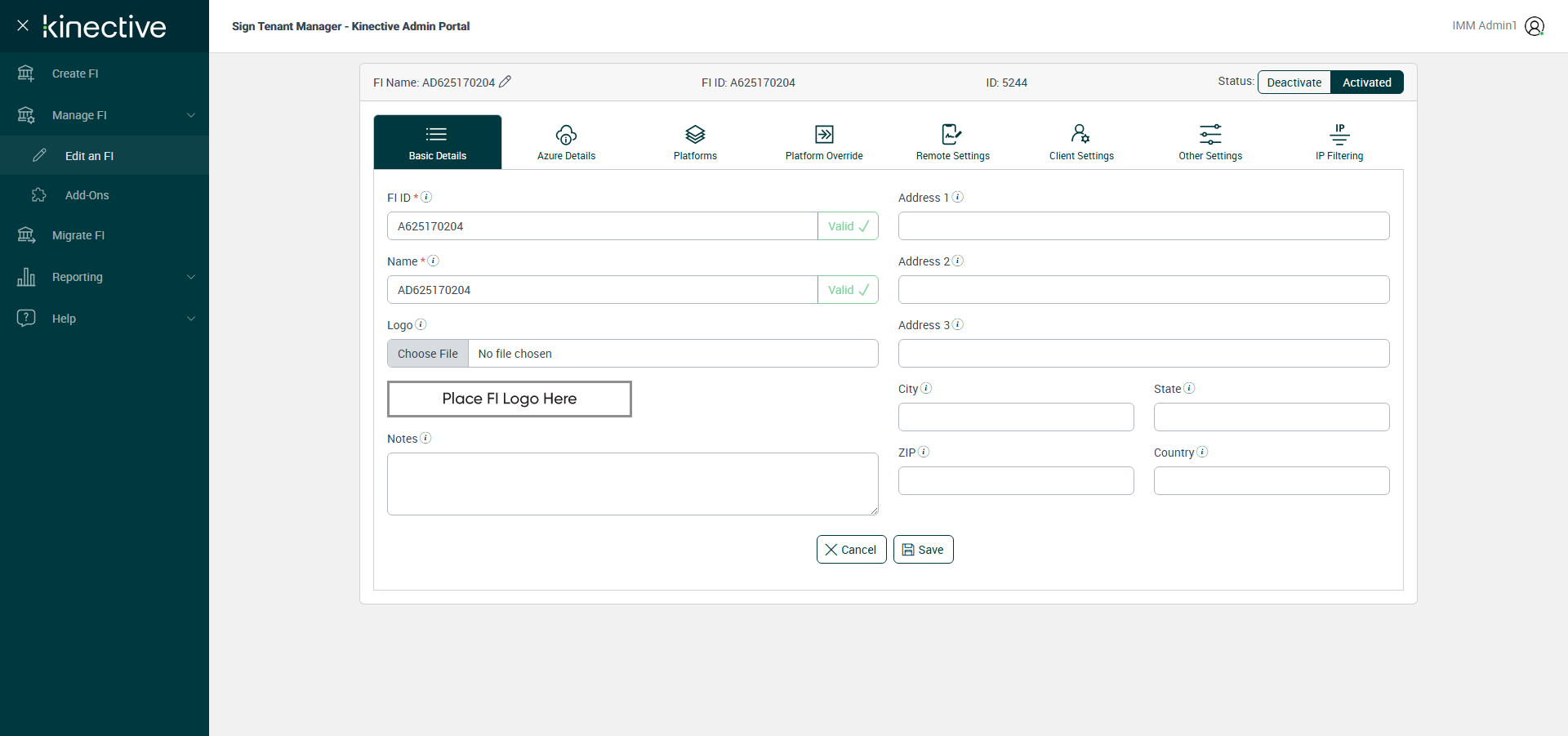
Task: Click the Place FI Logo Here placeholder
Action: coord(510,399)
